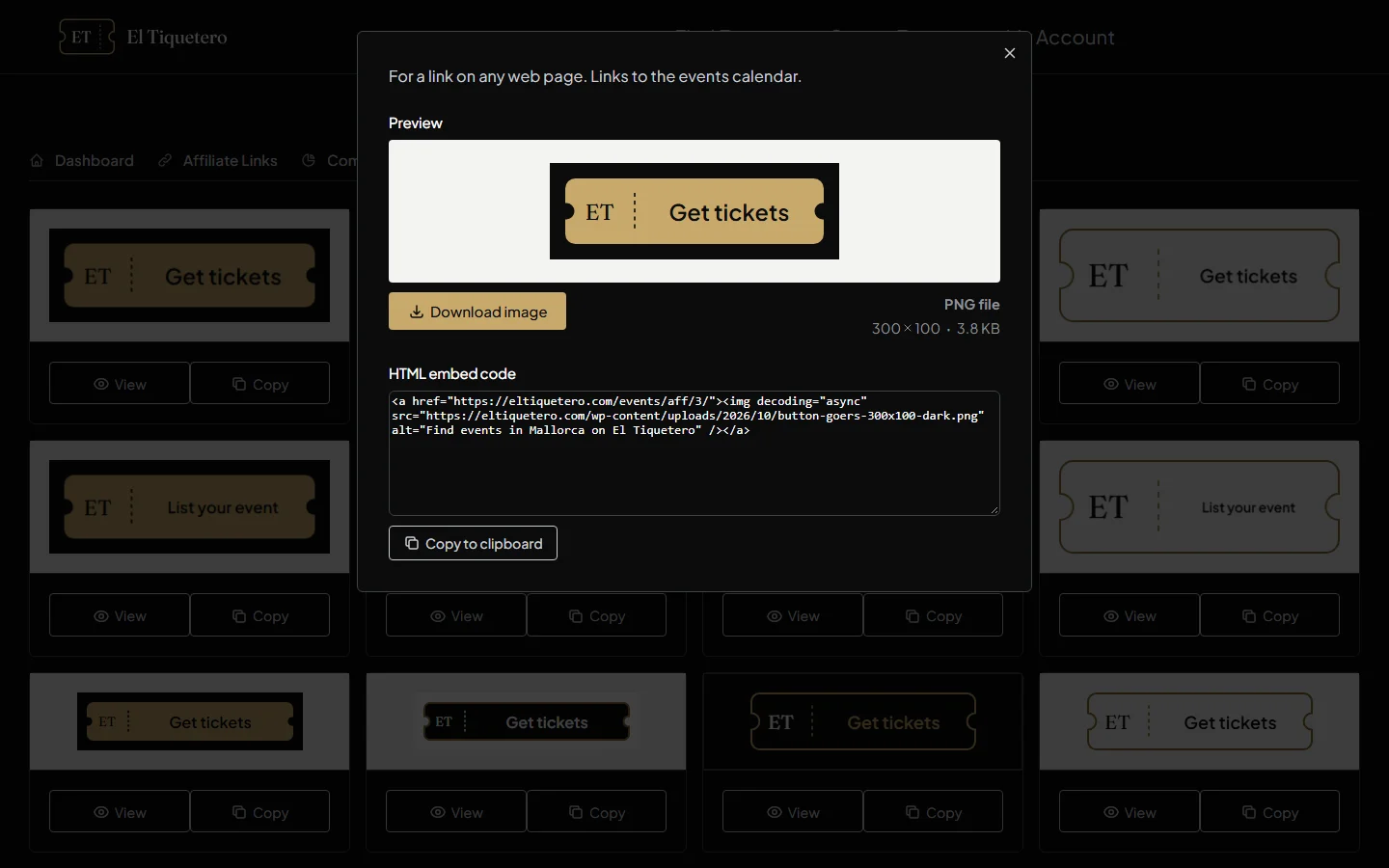Copy embed code to clipboard
Image resolution: width=1389 pixels, height=868 pixels.
(x=473, y=543)
